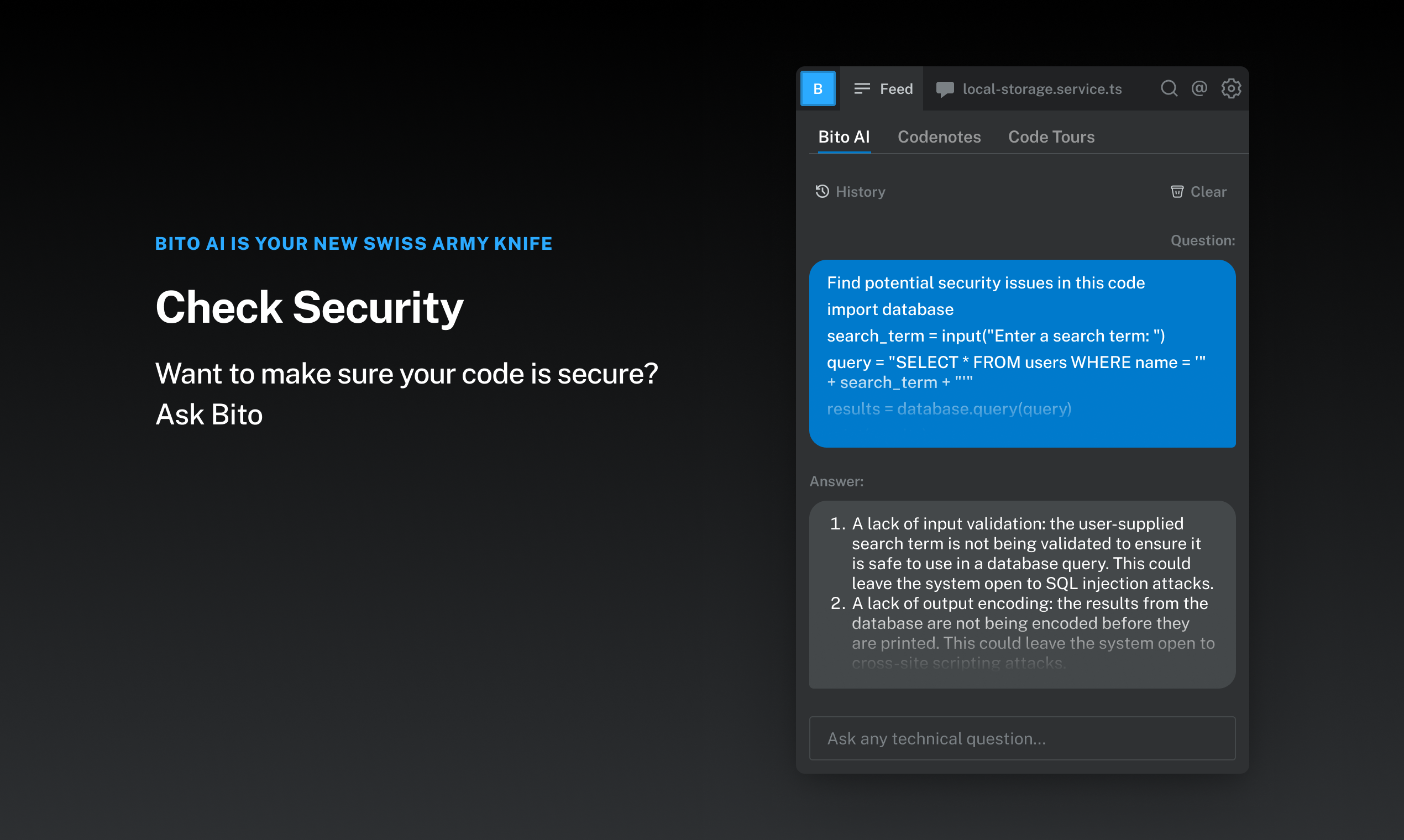Open settings via the gear icon

coord(1231,88)
